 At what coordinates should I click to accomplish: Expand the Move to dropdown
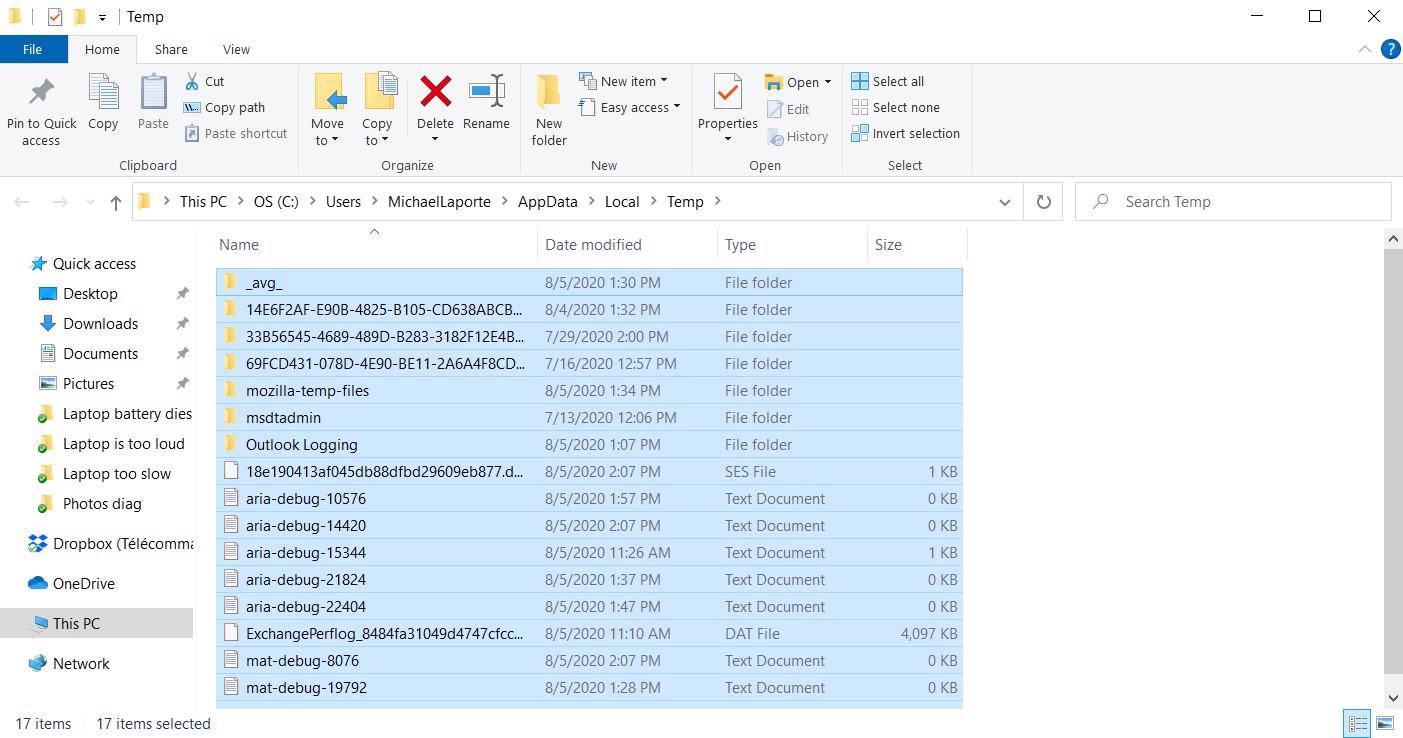(x=327, y=140)
